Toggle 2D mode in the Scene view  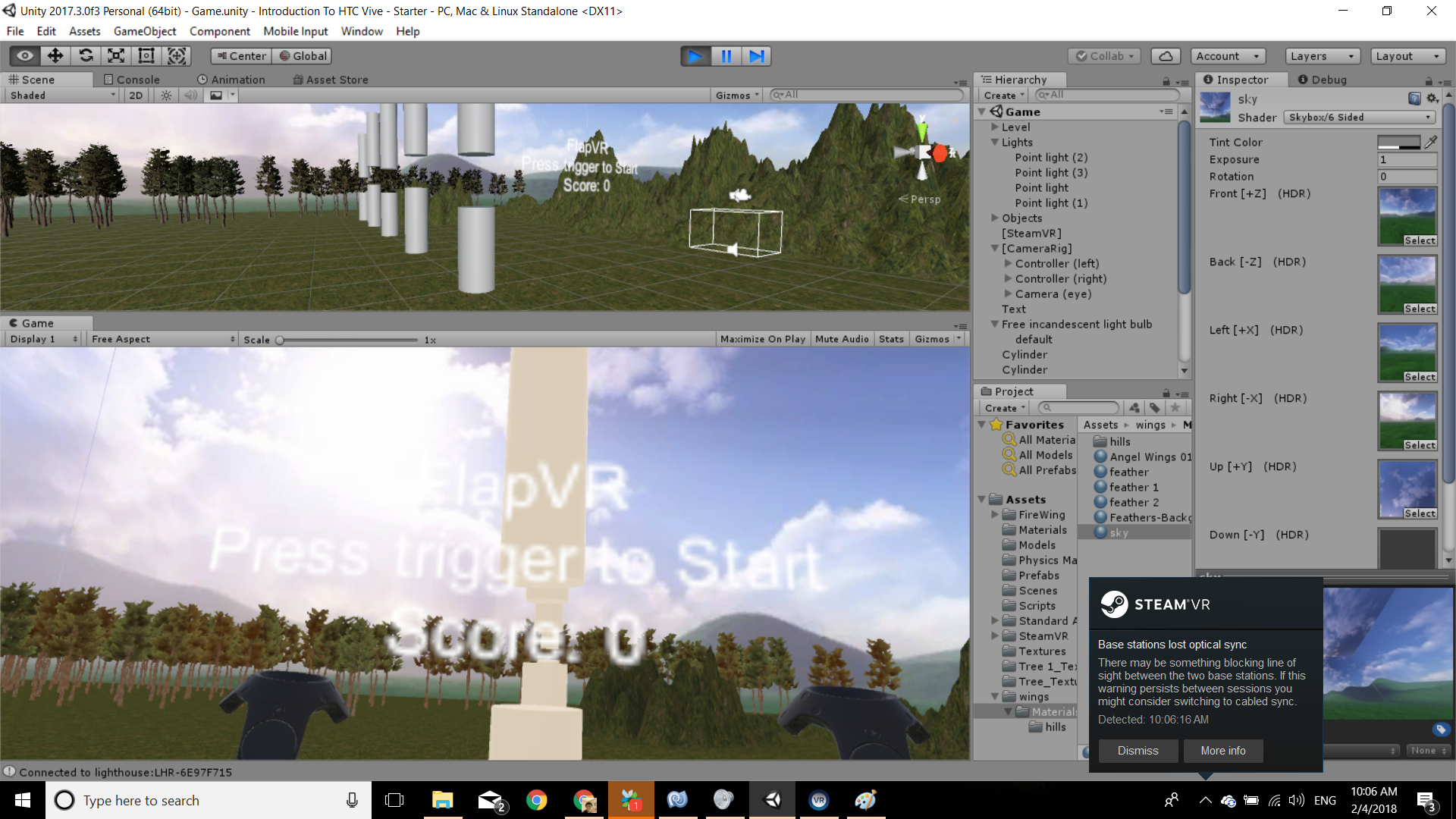pos(136,96)
